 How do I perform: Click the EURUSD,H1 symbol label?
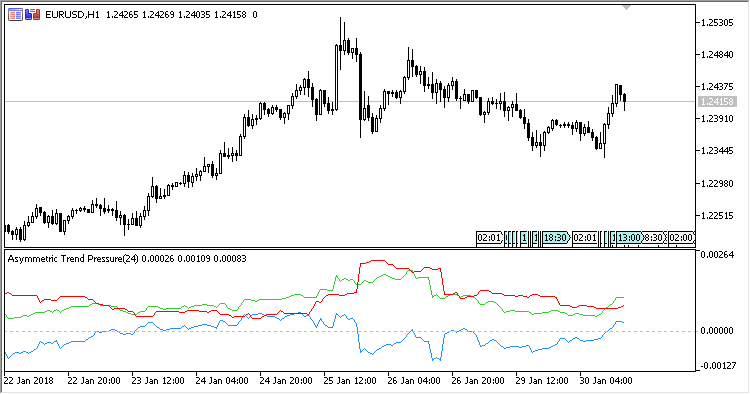tap(72, 15)
